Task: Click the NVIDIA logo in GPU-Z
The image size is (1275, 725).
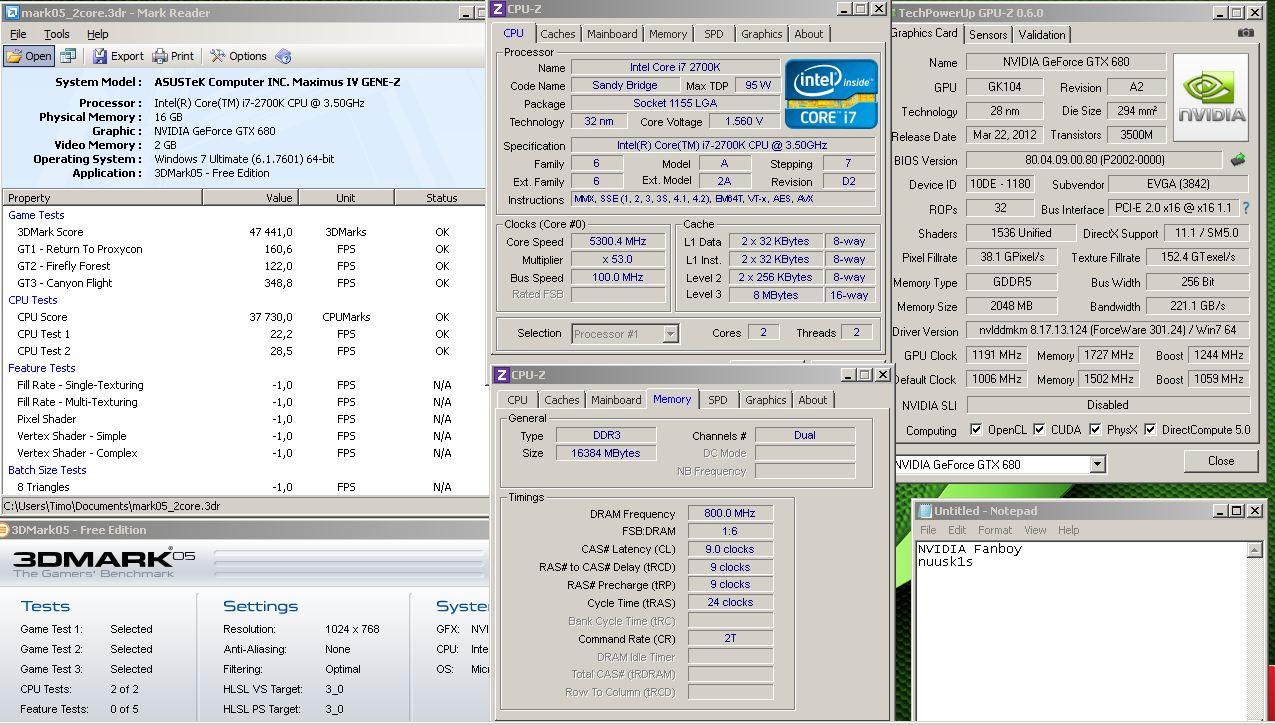Action: coord(1211,98)
